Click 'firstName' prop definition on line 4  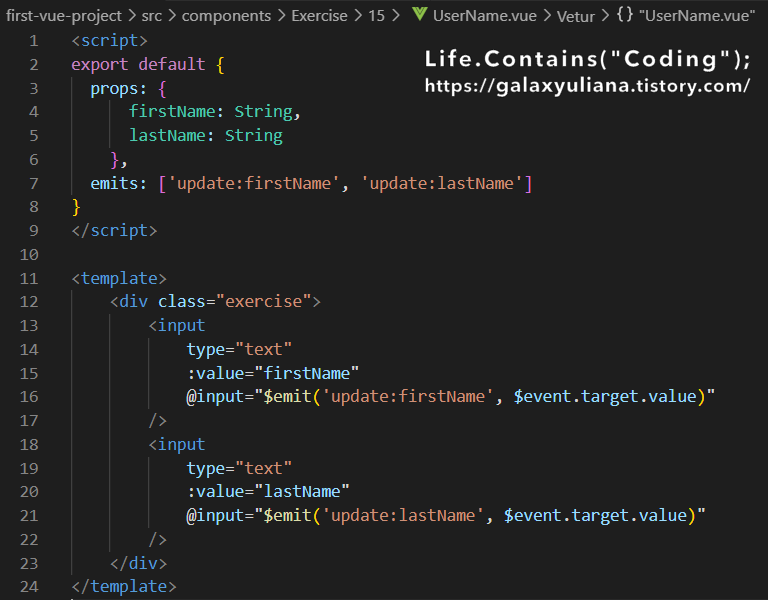point(172,112)
